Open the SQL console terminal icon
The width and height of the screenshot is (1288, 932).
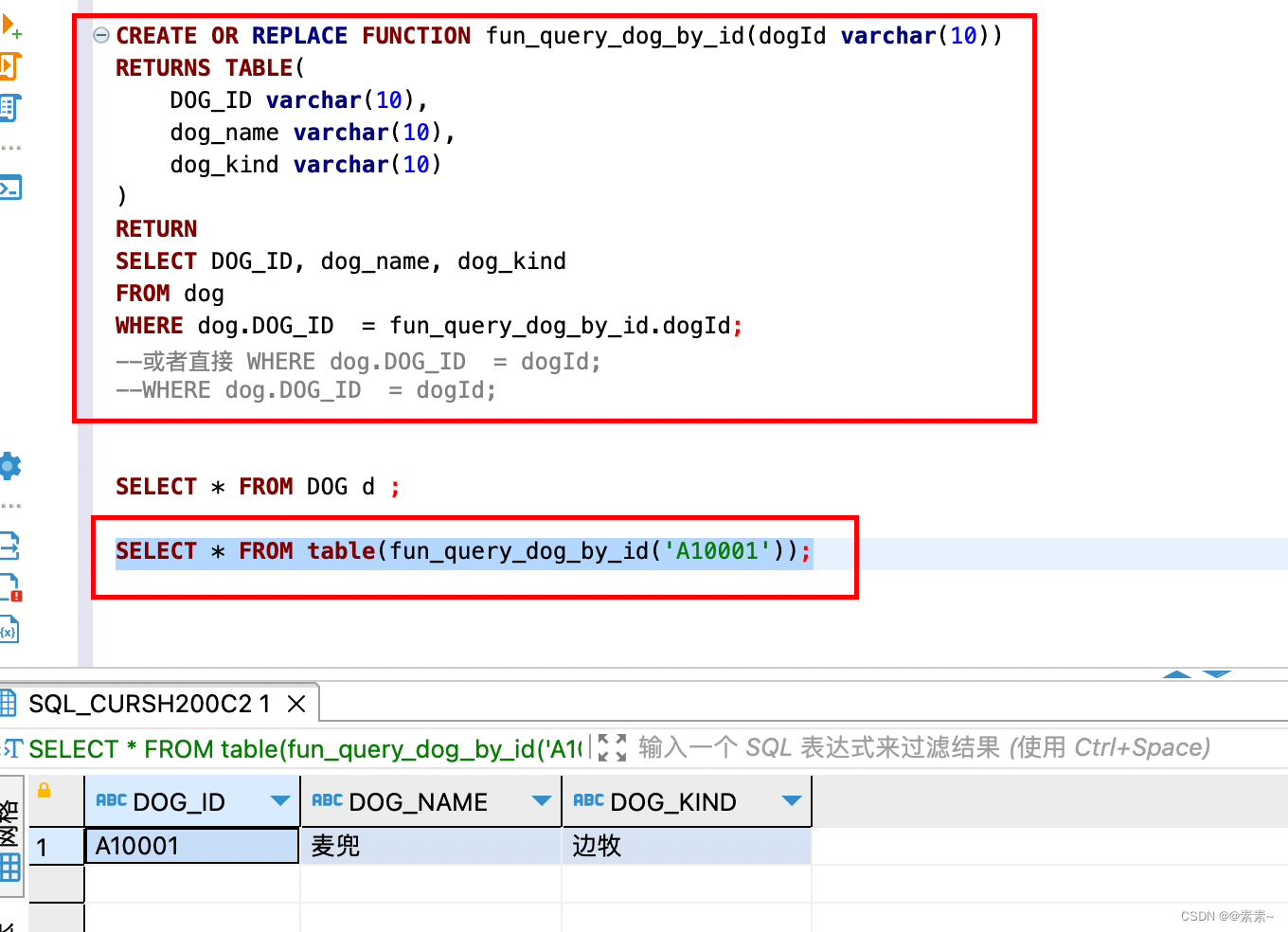point(10,188)
